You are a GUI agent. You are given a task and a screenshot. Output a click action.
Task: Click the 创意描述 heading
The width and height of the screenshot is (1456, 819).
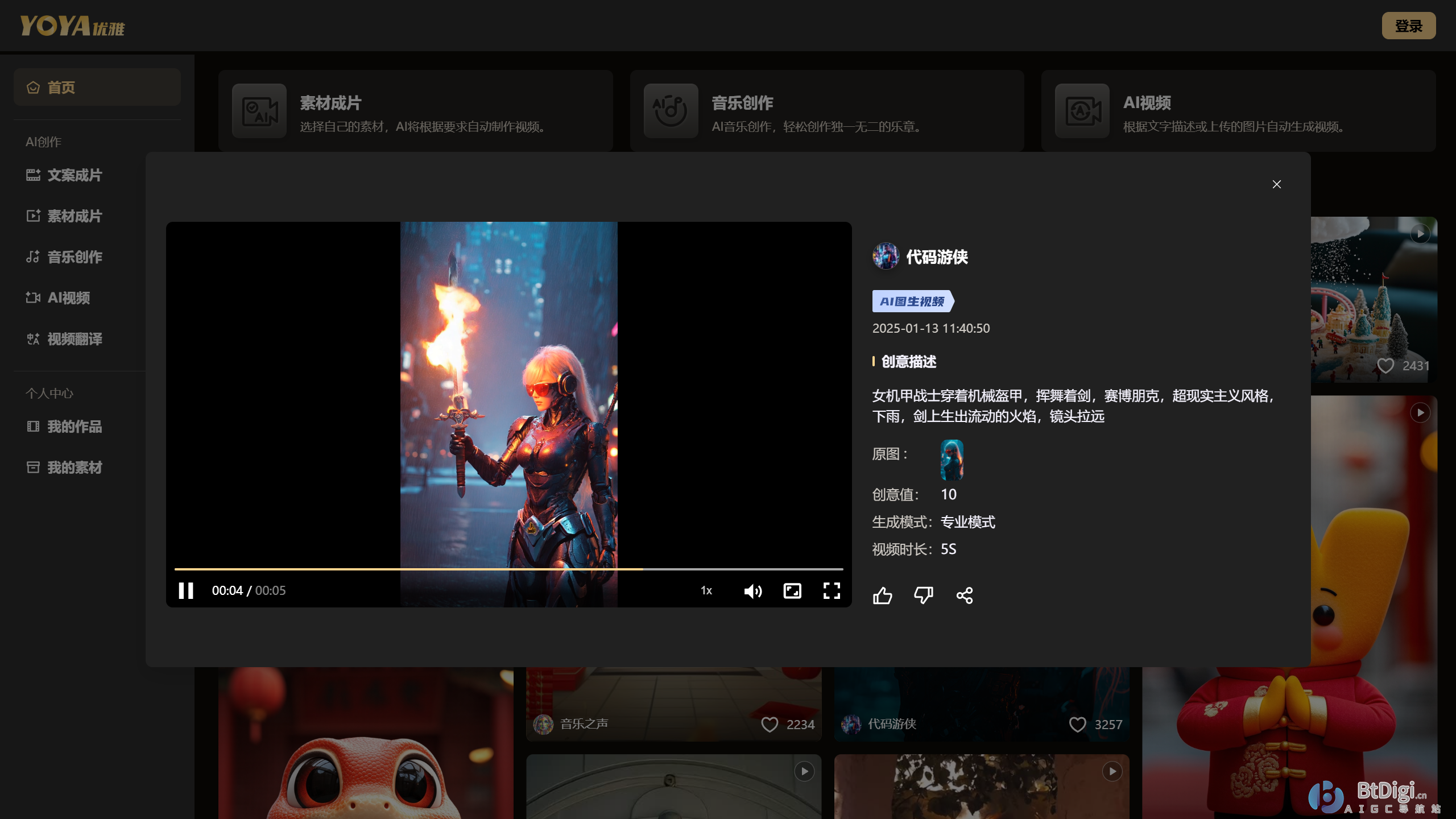click(908, 361)
